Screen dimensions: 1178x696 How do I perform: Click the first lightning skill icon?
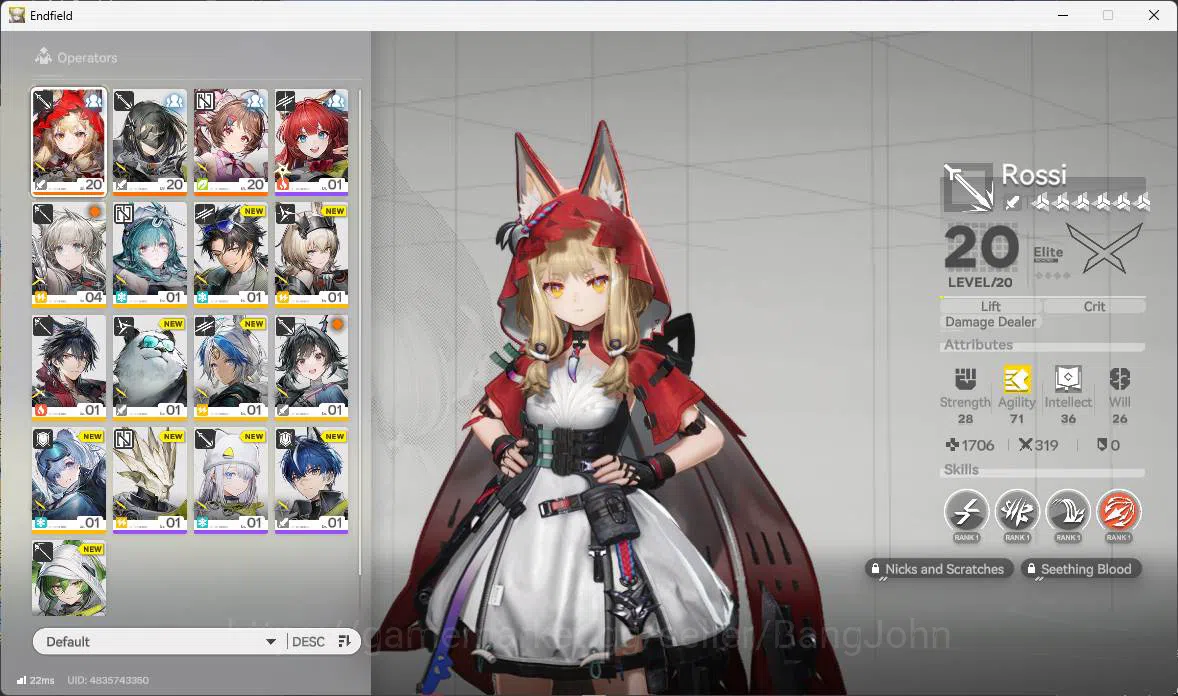[966, 512]
